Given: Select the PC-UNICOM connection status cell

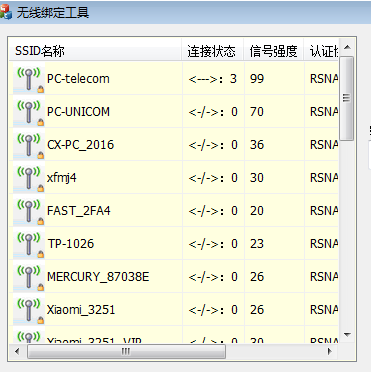Looking at the screenshot, I should click(x=213, y=112).
